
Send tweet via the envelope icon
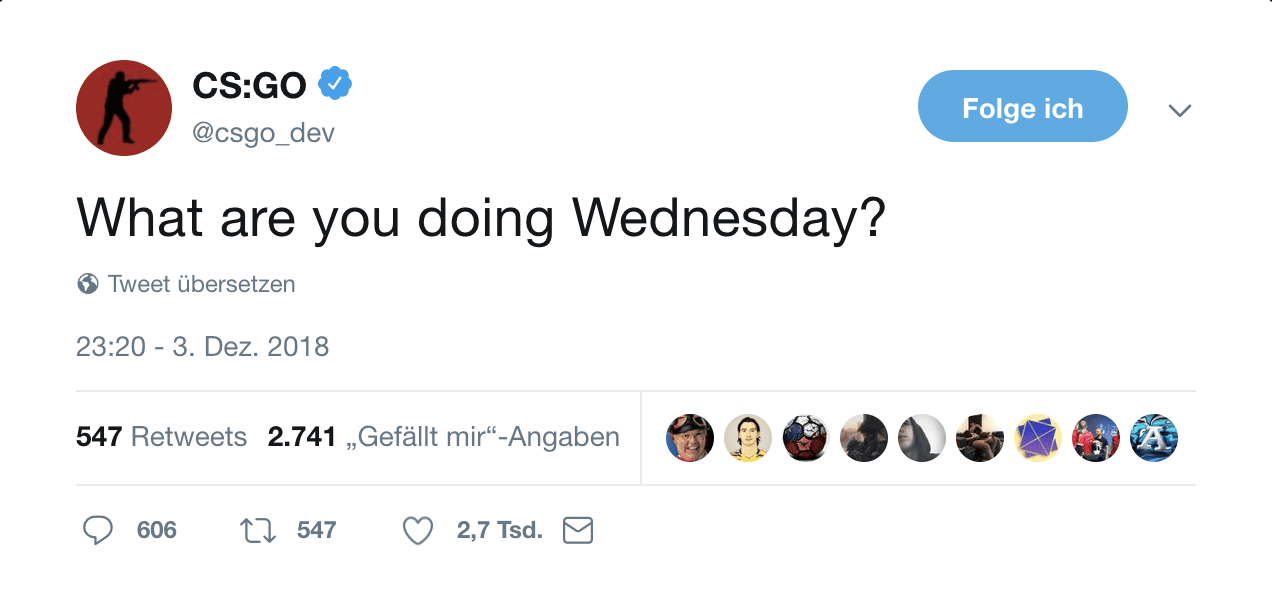578,530
